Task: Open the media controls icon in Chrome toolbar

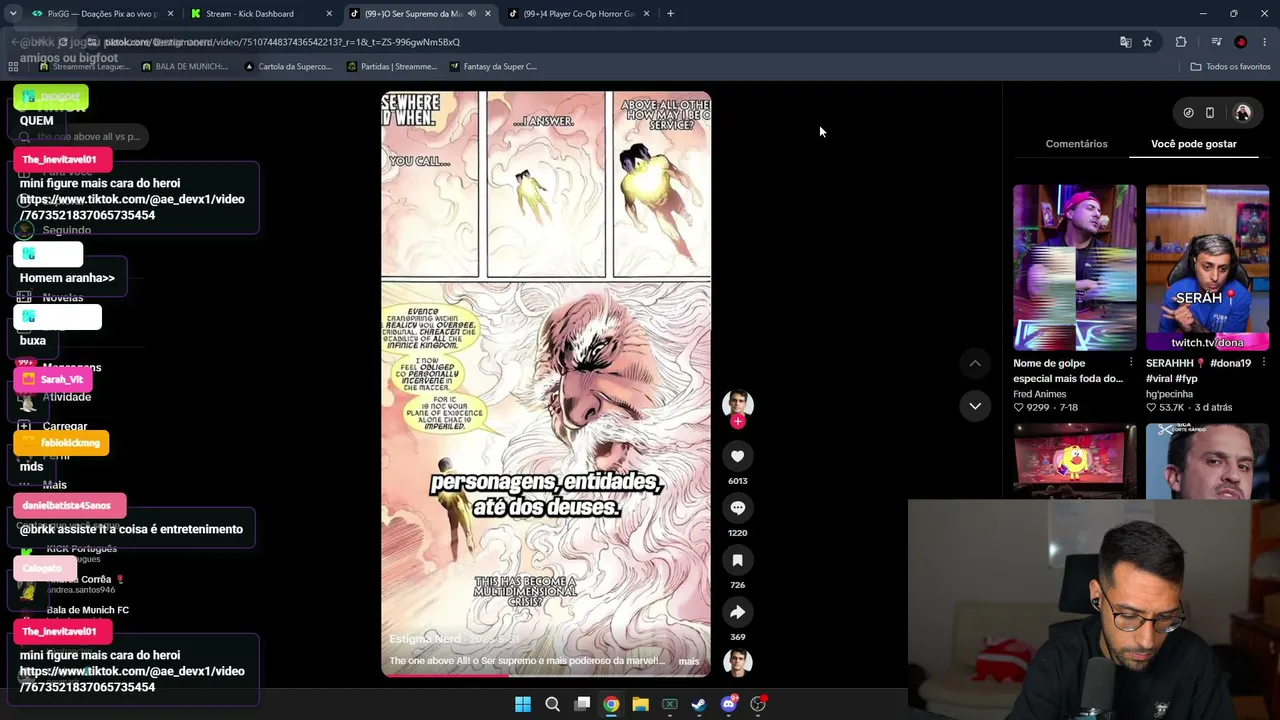Action: click(1216, 42)
